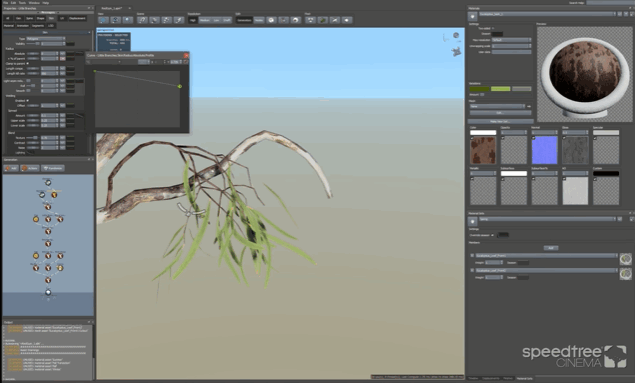
Task: Click the round camera gizmo in the viewport corner
Action: pos(456,36)
